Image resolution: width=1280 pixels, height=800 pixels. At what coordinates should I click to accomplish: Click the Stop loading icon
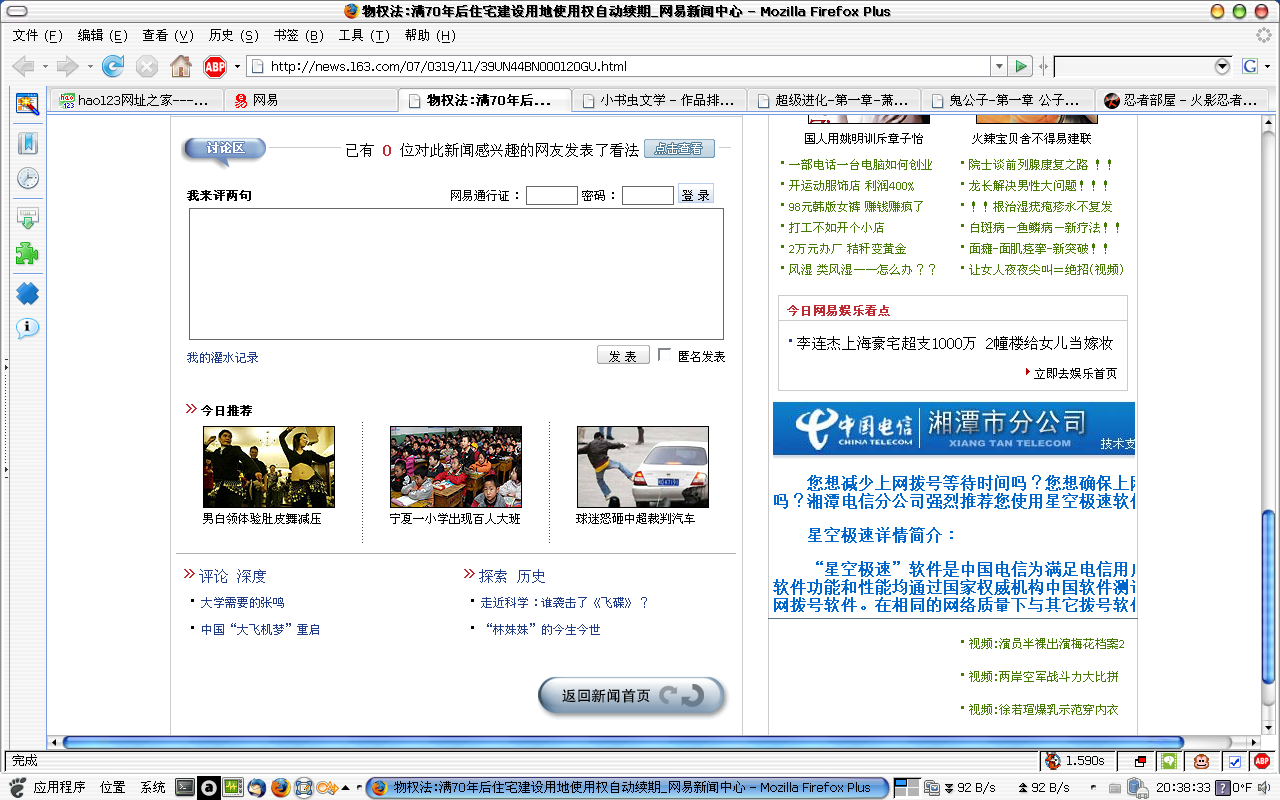(147, 67)
